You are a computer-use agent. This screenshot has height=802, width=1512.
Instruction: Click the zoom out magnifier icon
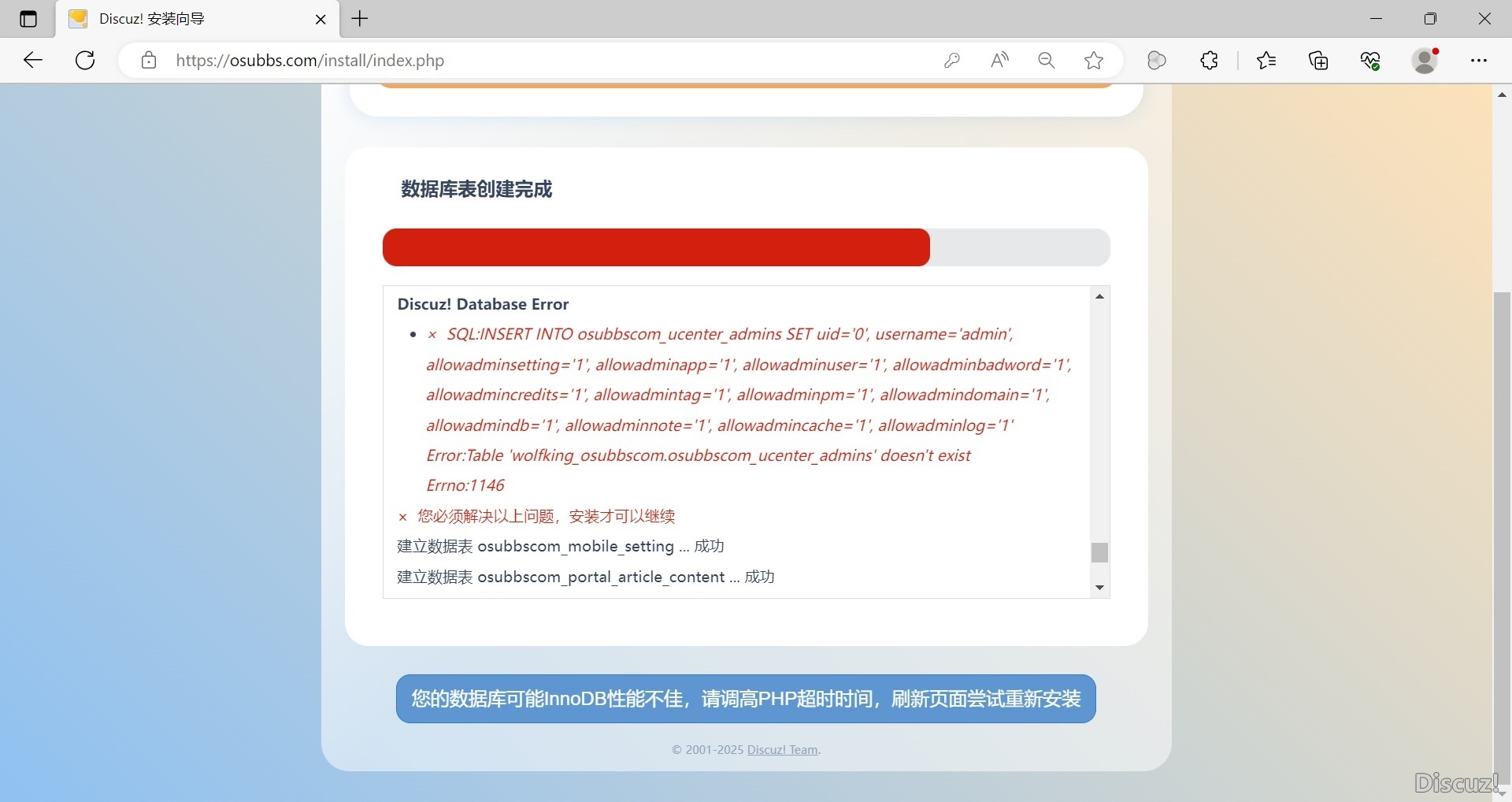1047,61
